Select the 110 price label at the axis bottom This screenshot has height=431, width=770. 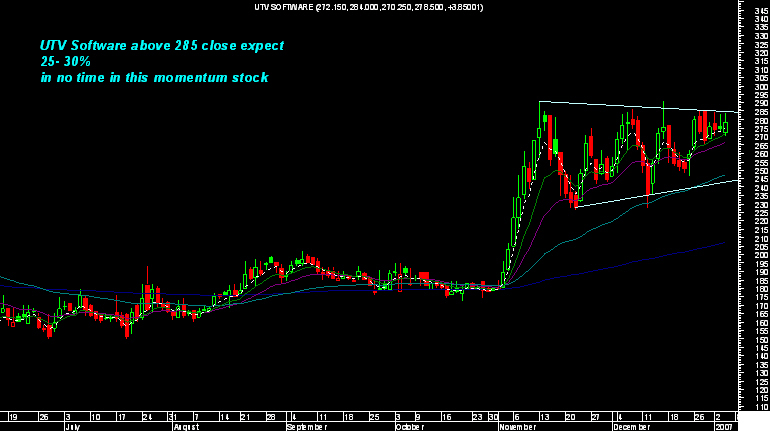762,407
